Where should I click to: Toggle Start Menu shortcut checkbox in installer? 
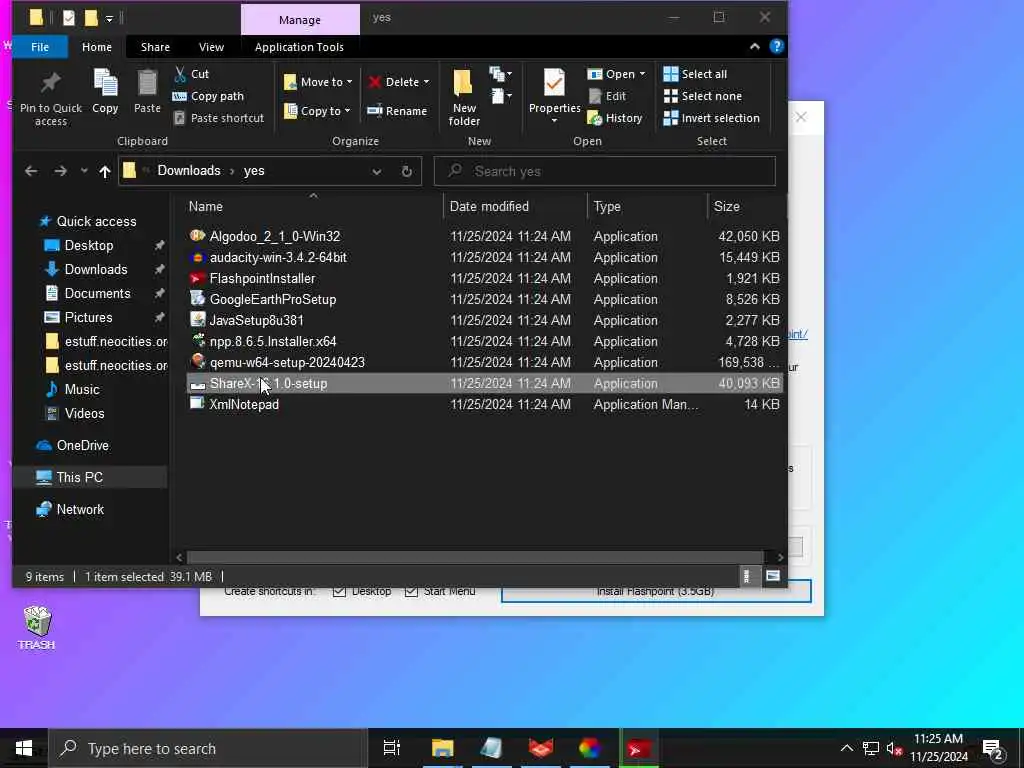pos(411,591)
